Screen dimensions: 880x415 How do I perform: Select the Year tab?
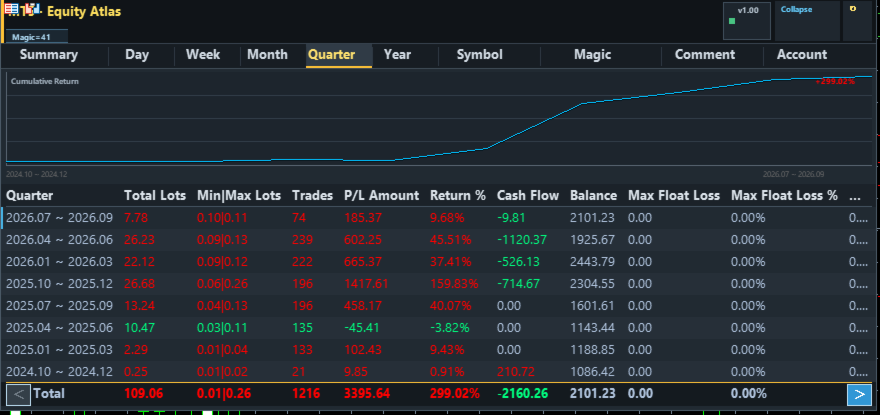coord(397,55)
